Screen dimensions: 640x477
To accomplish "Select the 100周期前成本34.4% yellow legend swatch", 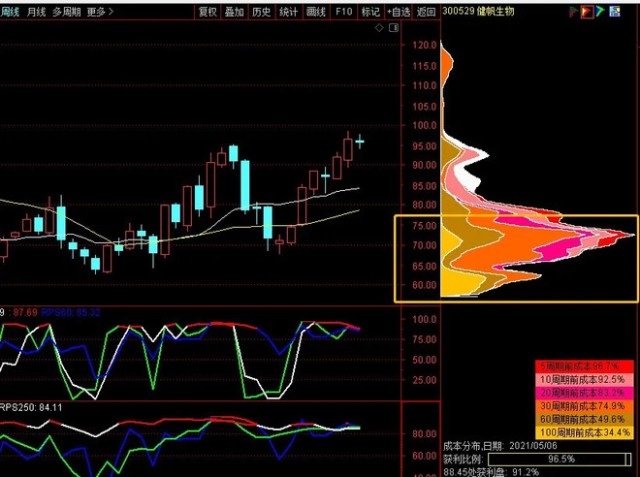I will click(x=584, y=432).
